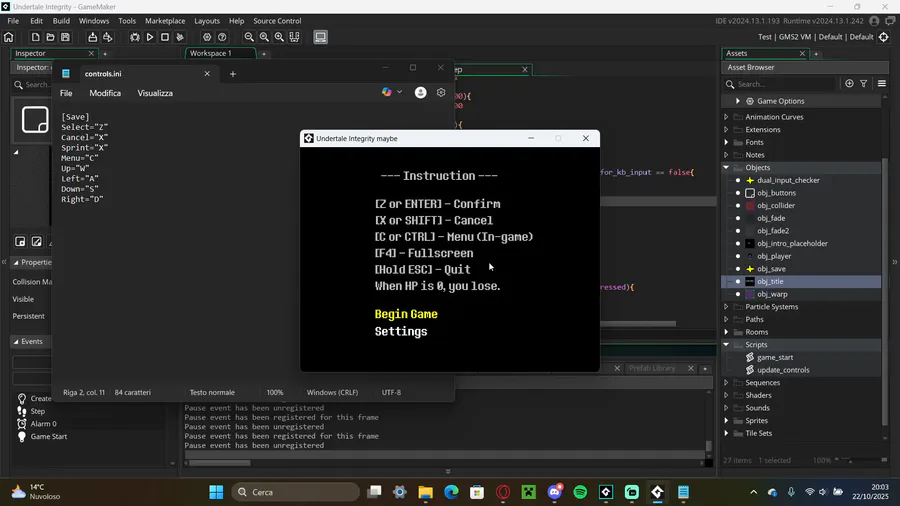The width and height of the screenshot is (900, 506).
Task: Expand the Sounds folder
Action: [726, 408]
